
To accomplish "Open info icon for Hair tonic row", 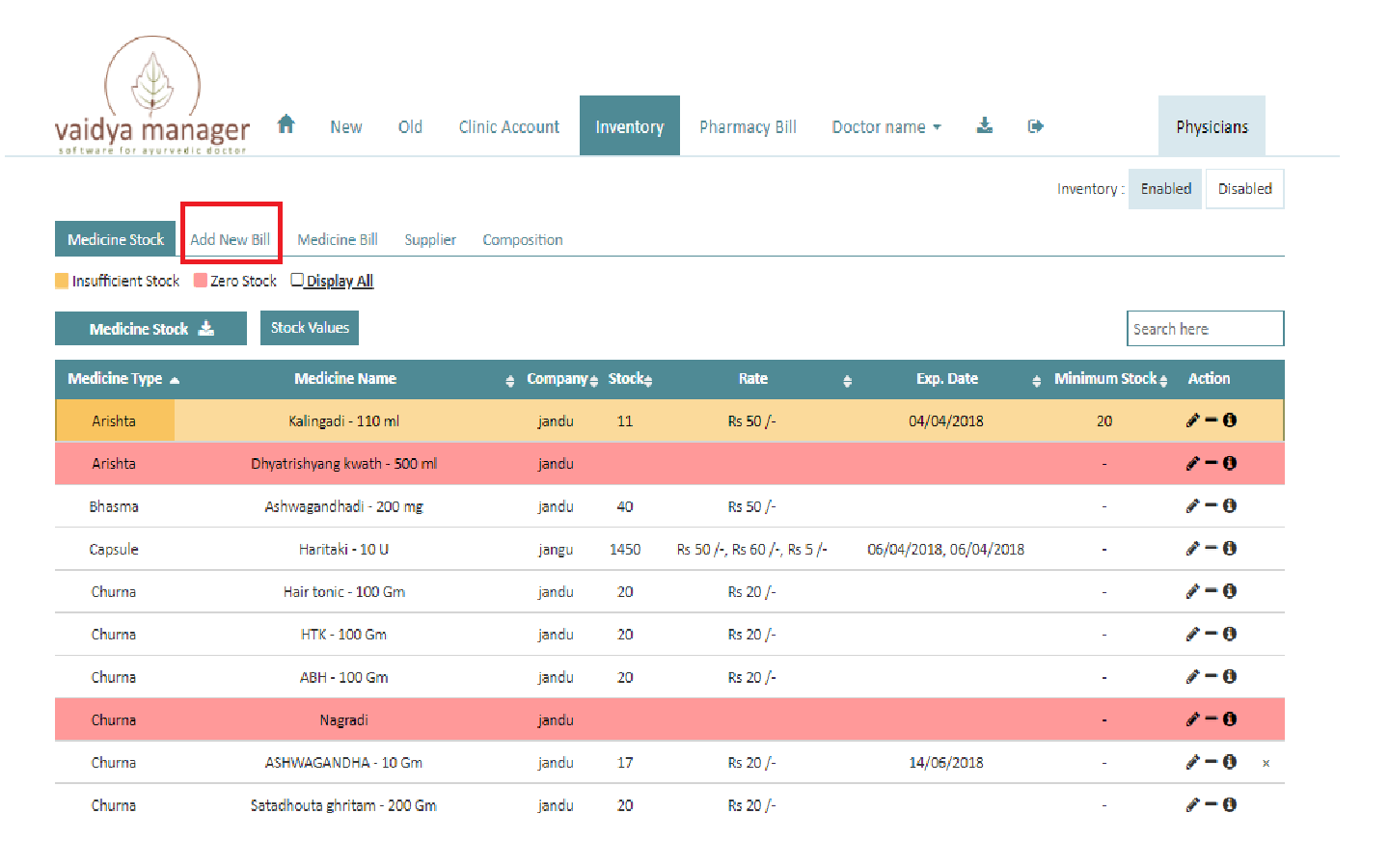I will click(1230, 591).
